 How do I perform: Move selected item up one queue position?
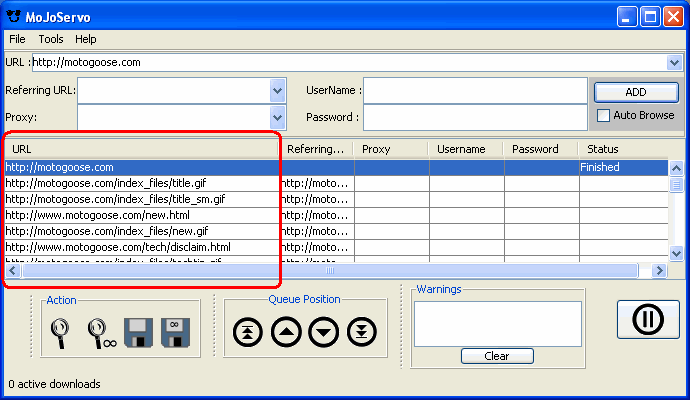tap(286, 332)
